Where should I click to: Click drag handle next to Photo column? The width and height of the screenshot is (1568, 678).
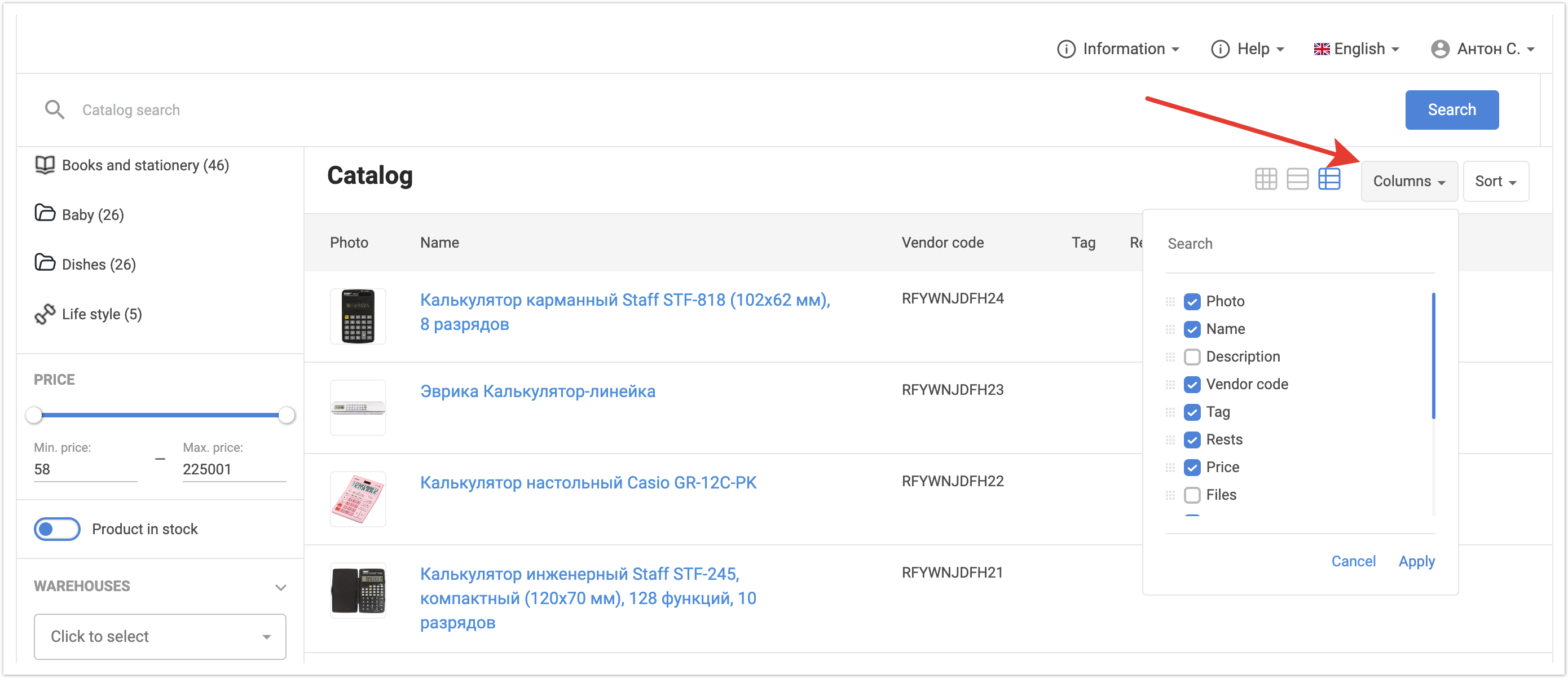pyautogui.click(x=1169, y=301)
